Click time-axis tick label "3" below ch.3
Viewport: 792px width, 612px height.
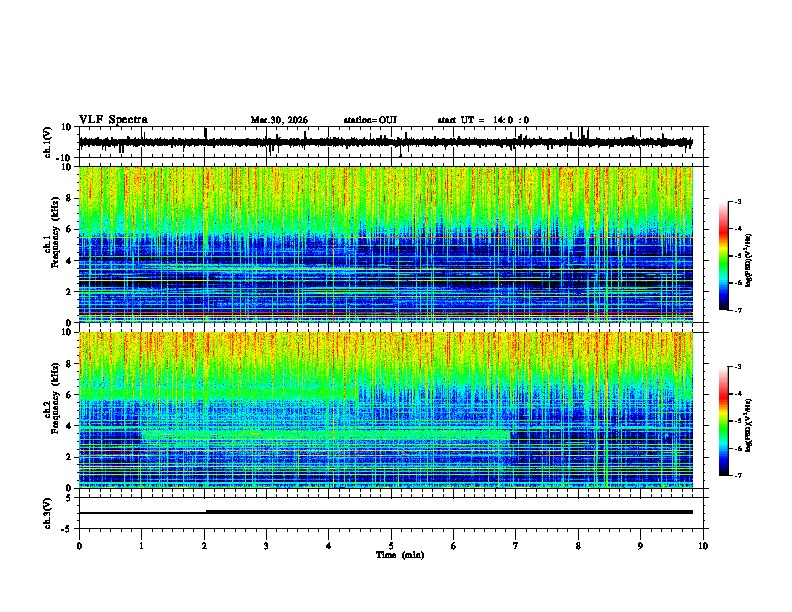[266, 546]
